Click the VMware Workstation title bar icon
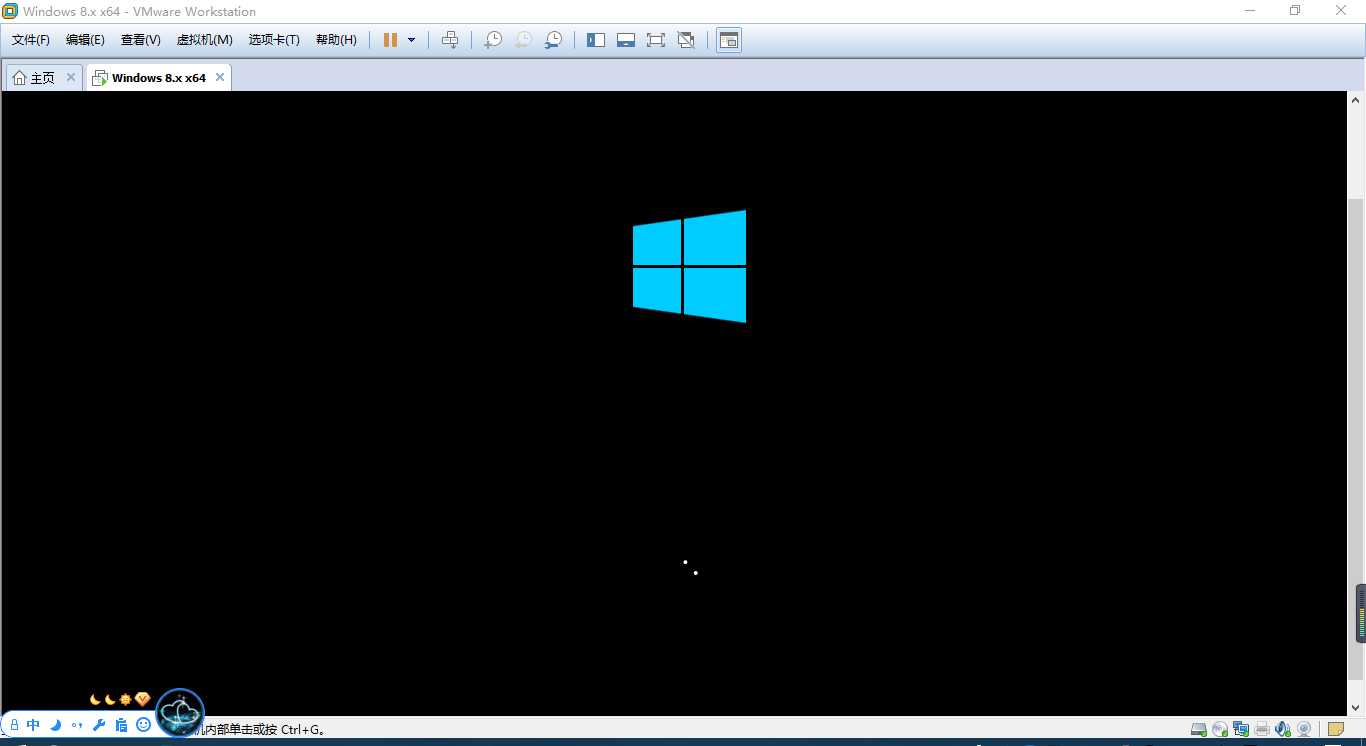This screenshot has height=746, width=1366. [x=10, y=11]
